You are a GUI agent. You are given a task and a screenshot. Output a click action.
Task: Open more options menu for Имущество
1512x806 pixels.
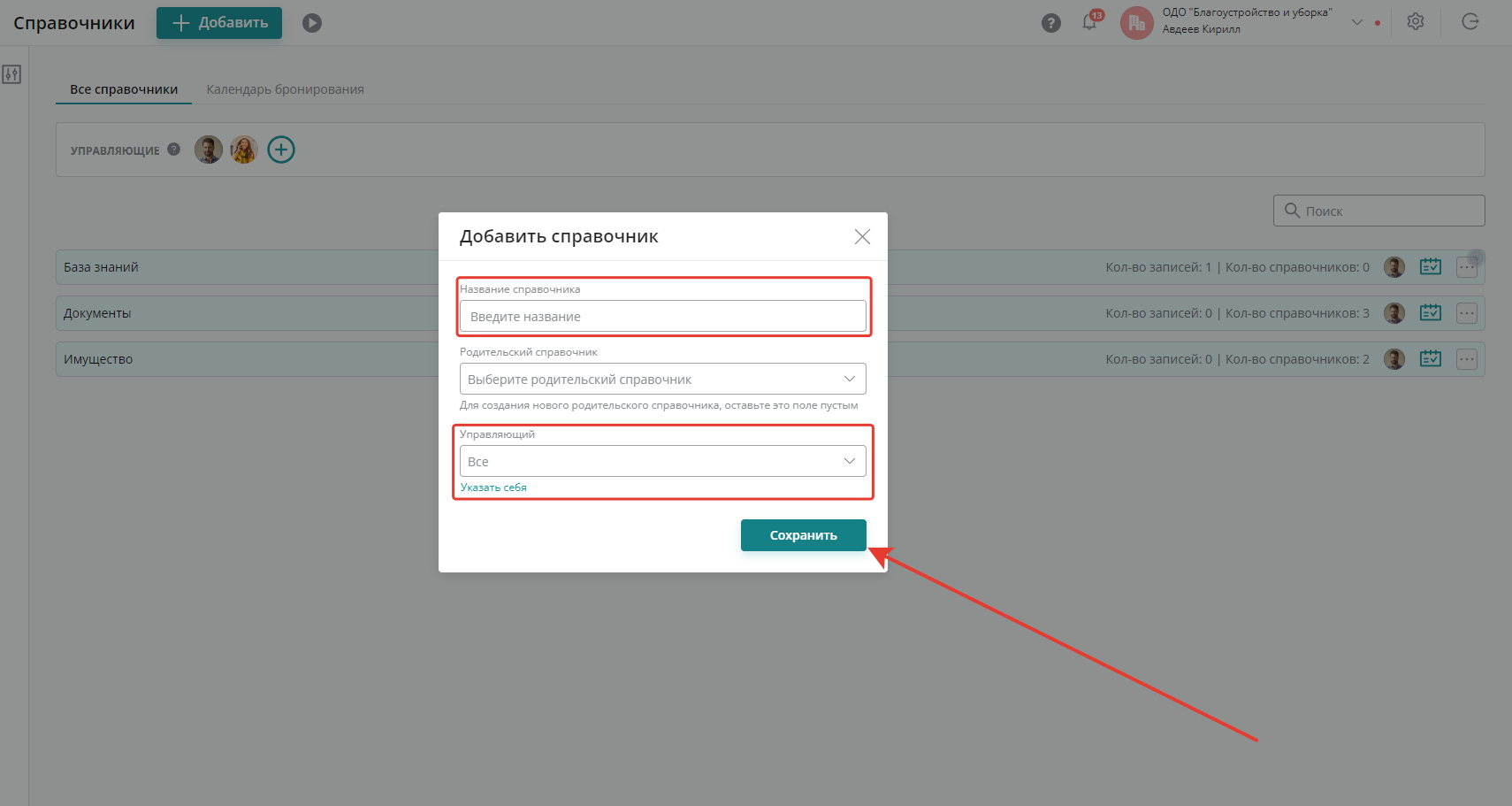point(1467,359)
